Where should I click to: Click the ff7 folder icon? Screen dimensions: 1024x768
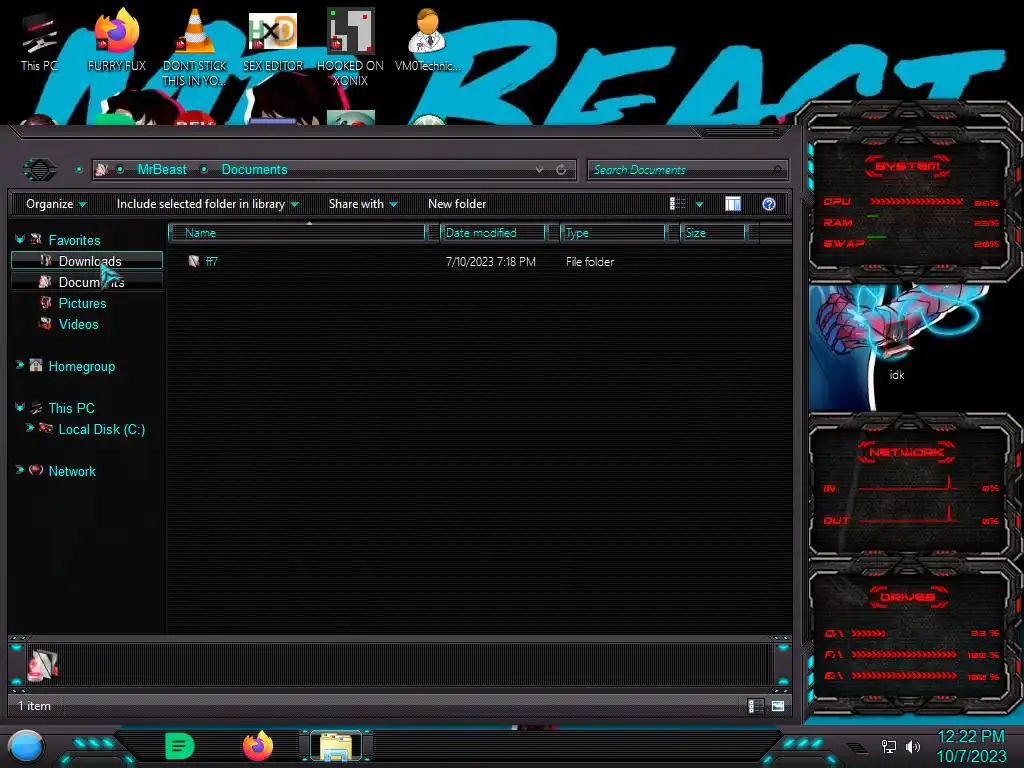193,261
